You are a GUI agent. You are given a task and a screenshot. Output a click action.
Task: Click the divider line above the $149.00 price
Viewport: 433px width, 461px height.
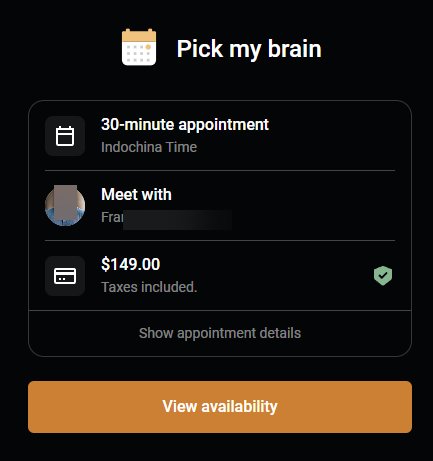220,240
